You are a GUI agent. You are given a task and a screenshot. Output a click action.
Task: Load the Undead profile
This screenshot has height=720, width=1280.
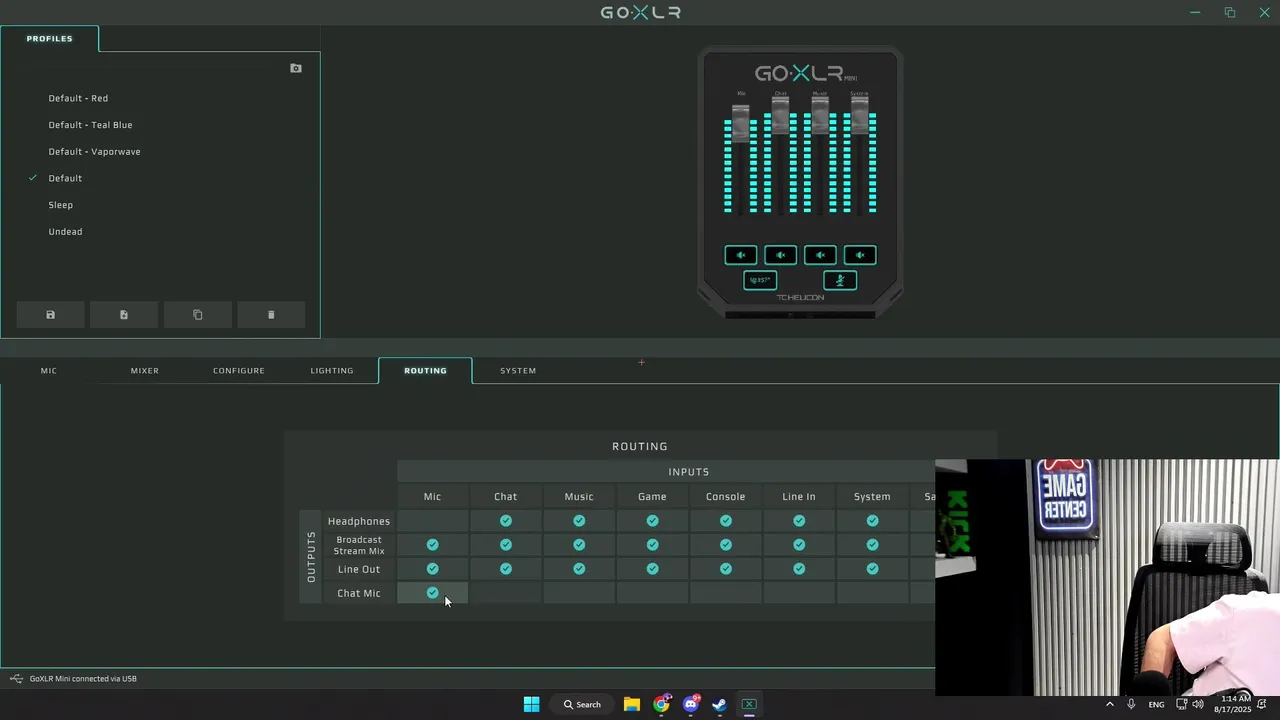tap(65, 232)
